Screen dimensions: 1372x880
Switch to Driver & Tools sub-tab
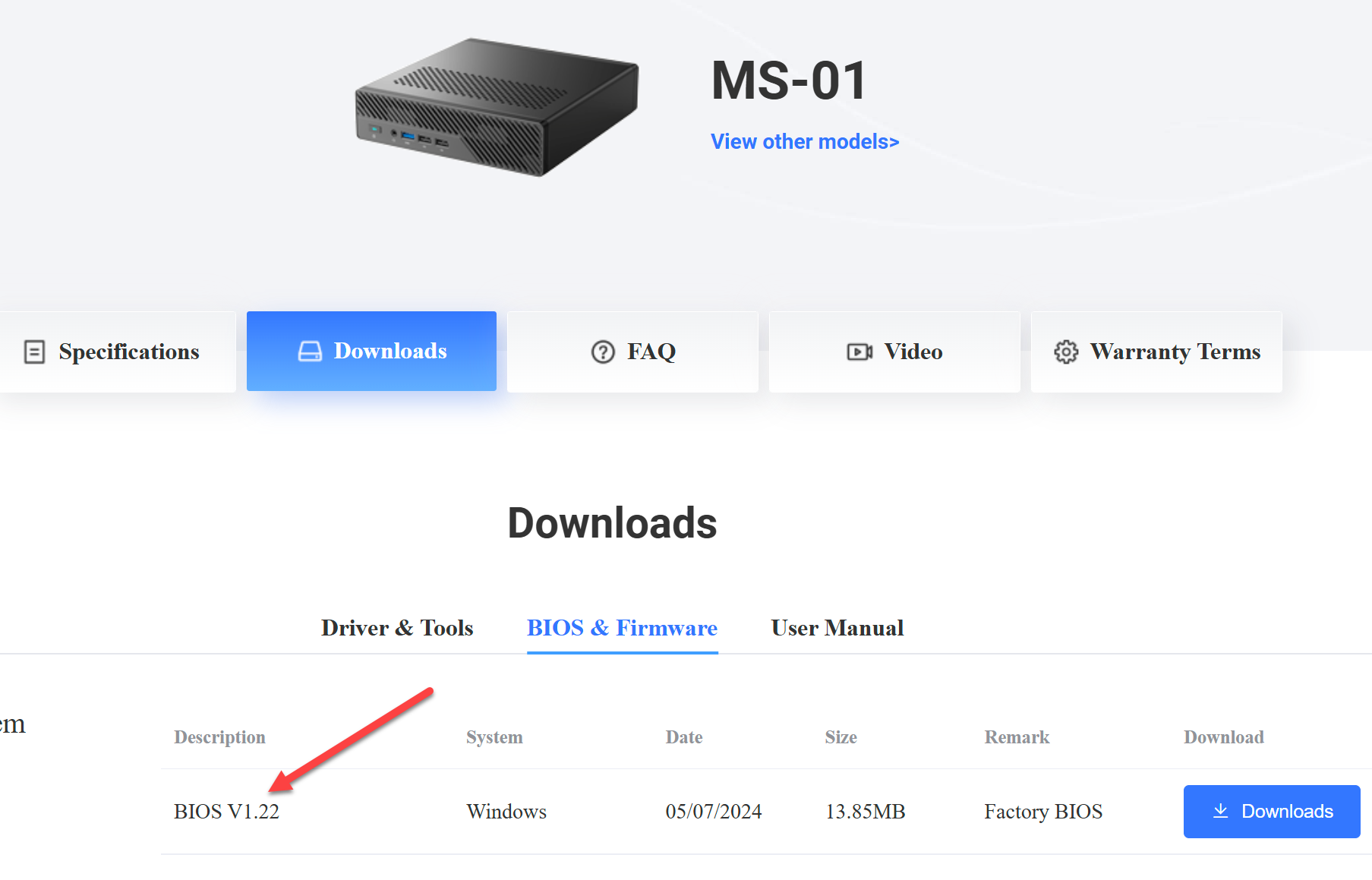tap(397, 628)
